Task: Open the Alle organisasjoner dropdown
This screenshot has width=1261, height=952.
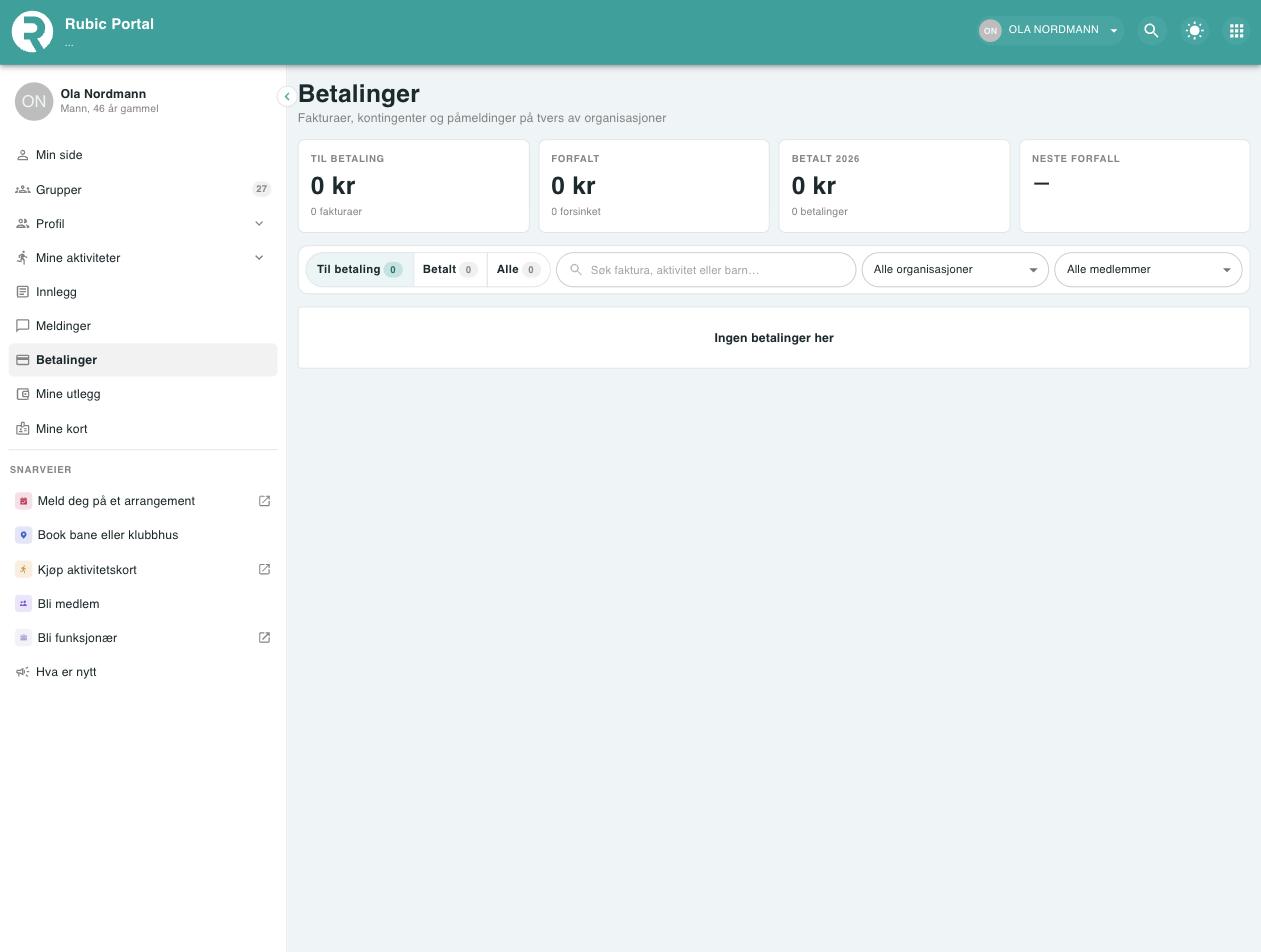Action: click(955, 269)
